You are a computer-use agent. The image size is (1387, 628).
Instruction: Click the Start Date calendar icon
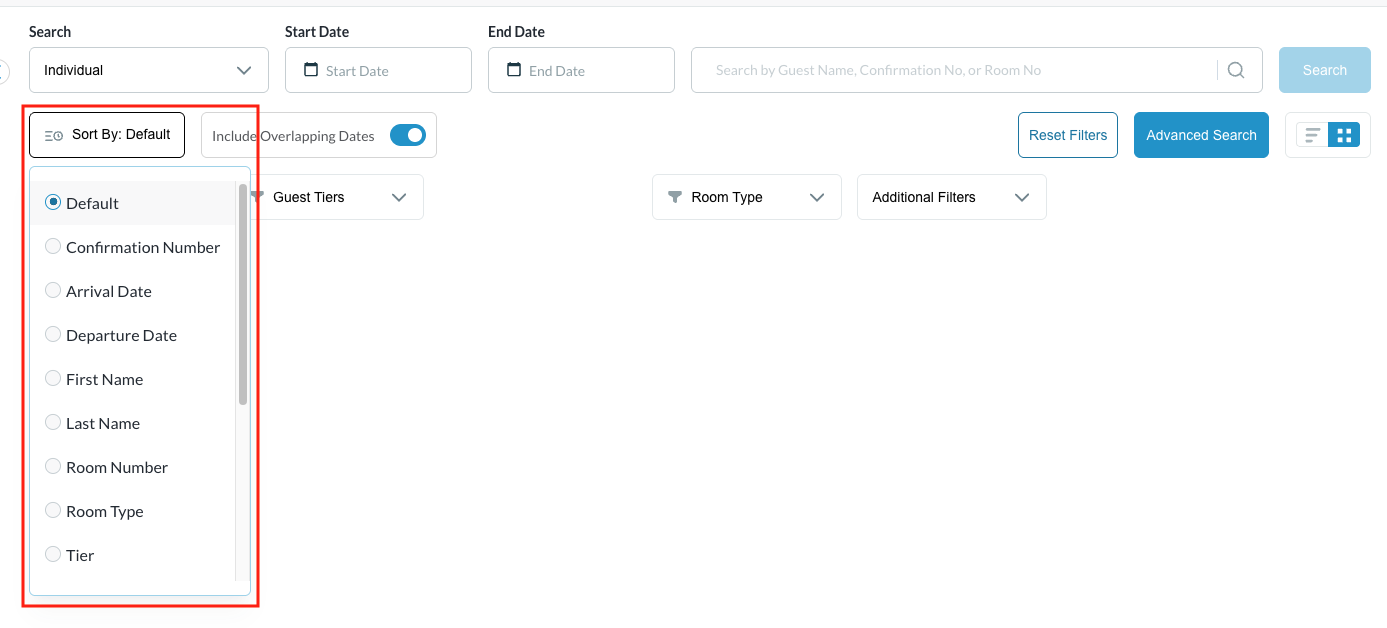pos(311,70)
